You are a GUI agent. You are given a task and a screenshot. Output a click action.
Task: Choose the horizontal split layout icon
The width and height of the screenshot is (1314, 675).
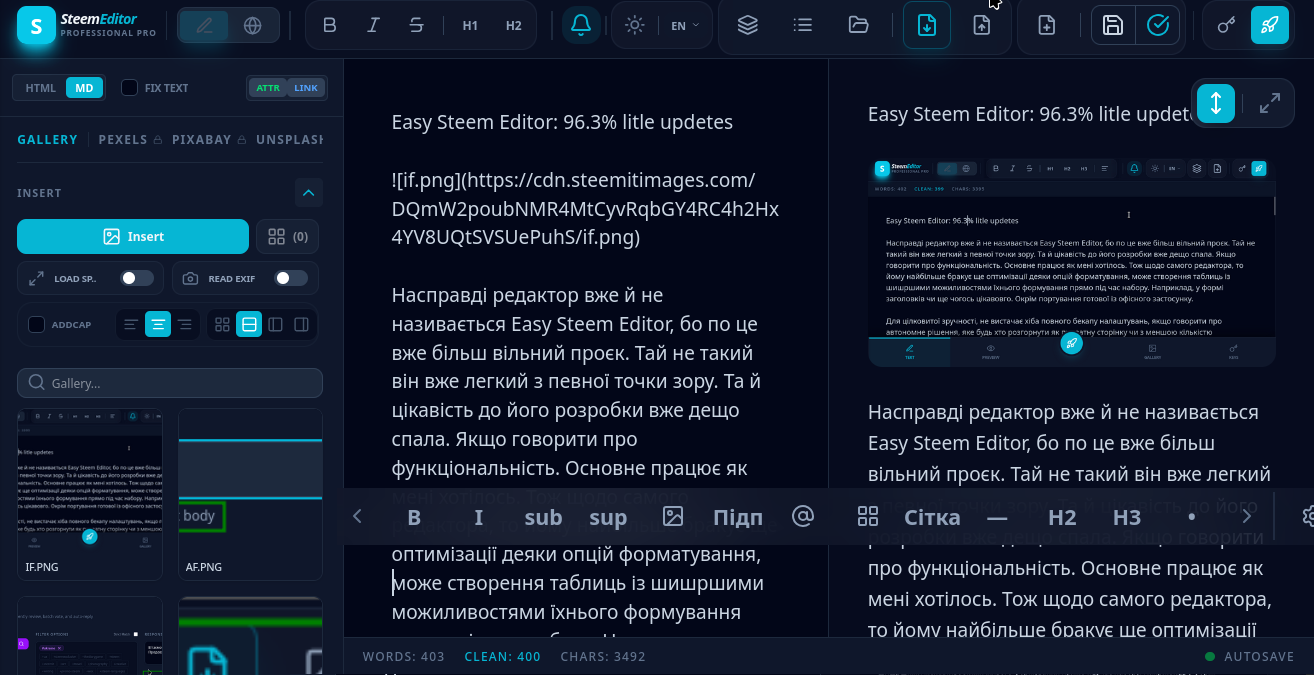pyautogui.click(x=249, y=325)
